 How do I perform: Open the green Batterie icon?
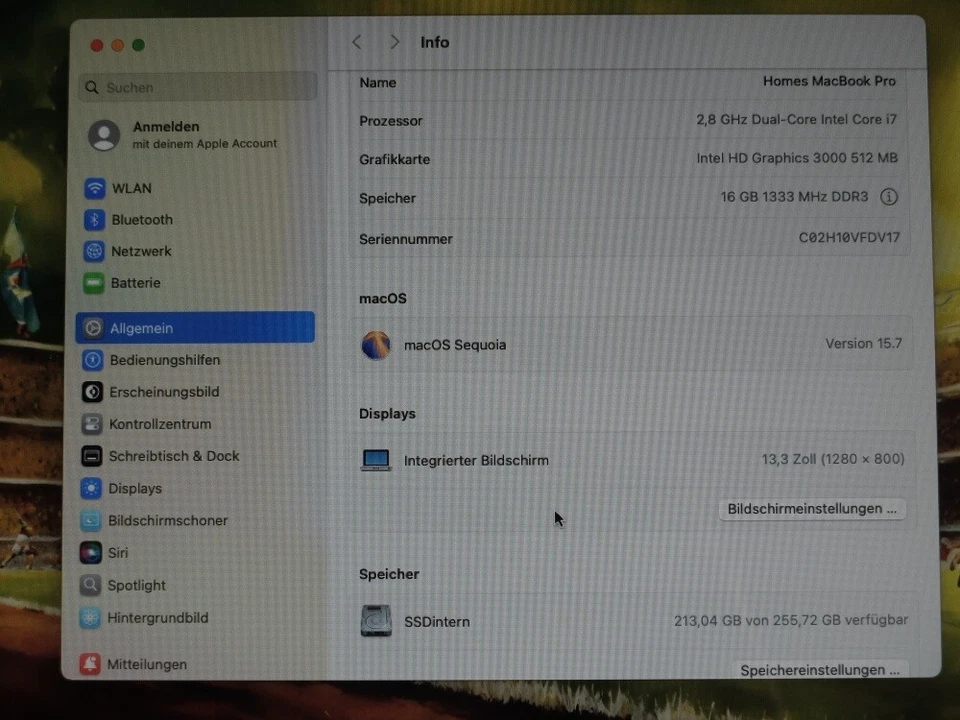pyautogui.click(x=94, y=283)
